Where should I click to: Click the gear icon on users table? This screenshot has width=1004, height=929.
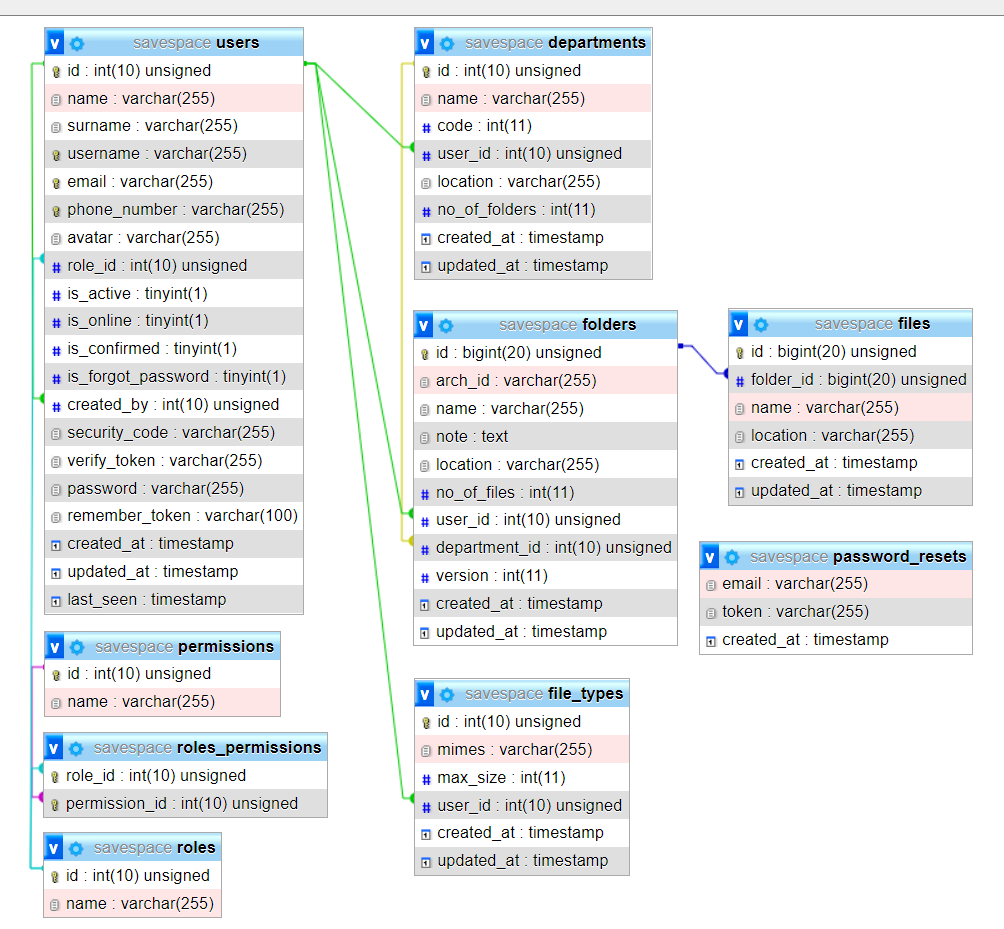point(77,43)
